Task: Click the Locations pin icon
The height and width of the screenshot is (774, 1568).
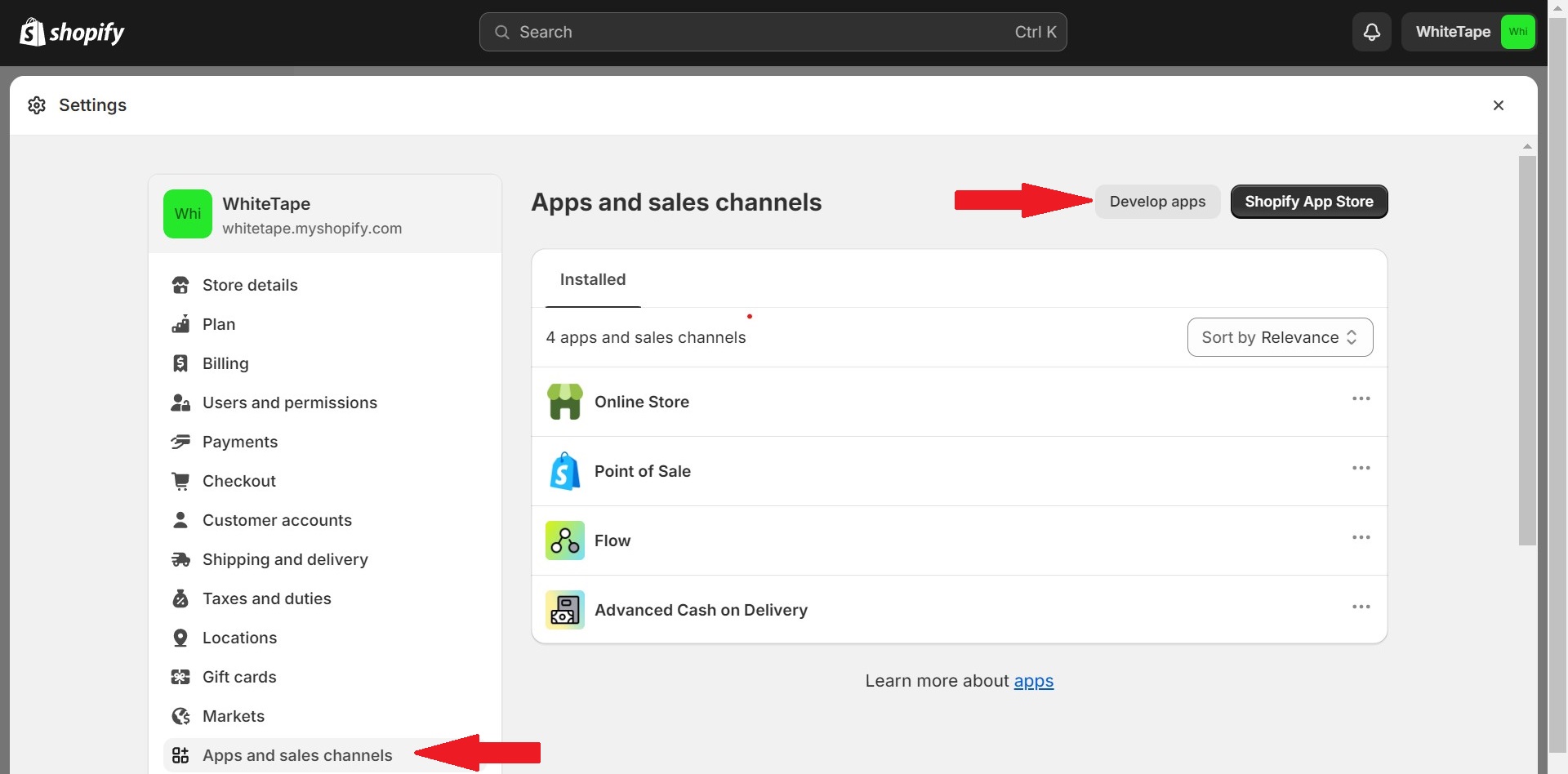Action: [x=180, y=638]
